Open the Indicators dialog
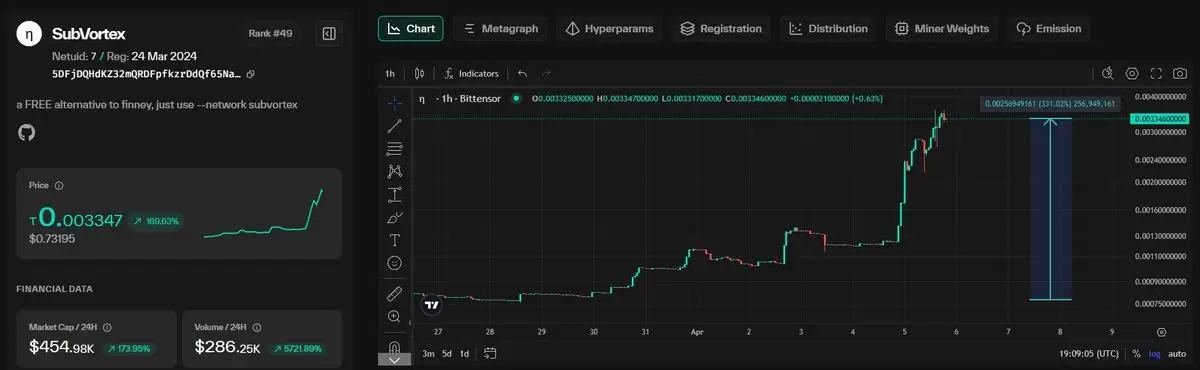This screenshot has width=1200, height=370. point(472,74)
